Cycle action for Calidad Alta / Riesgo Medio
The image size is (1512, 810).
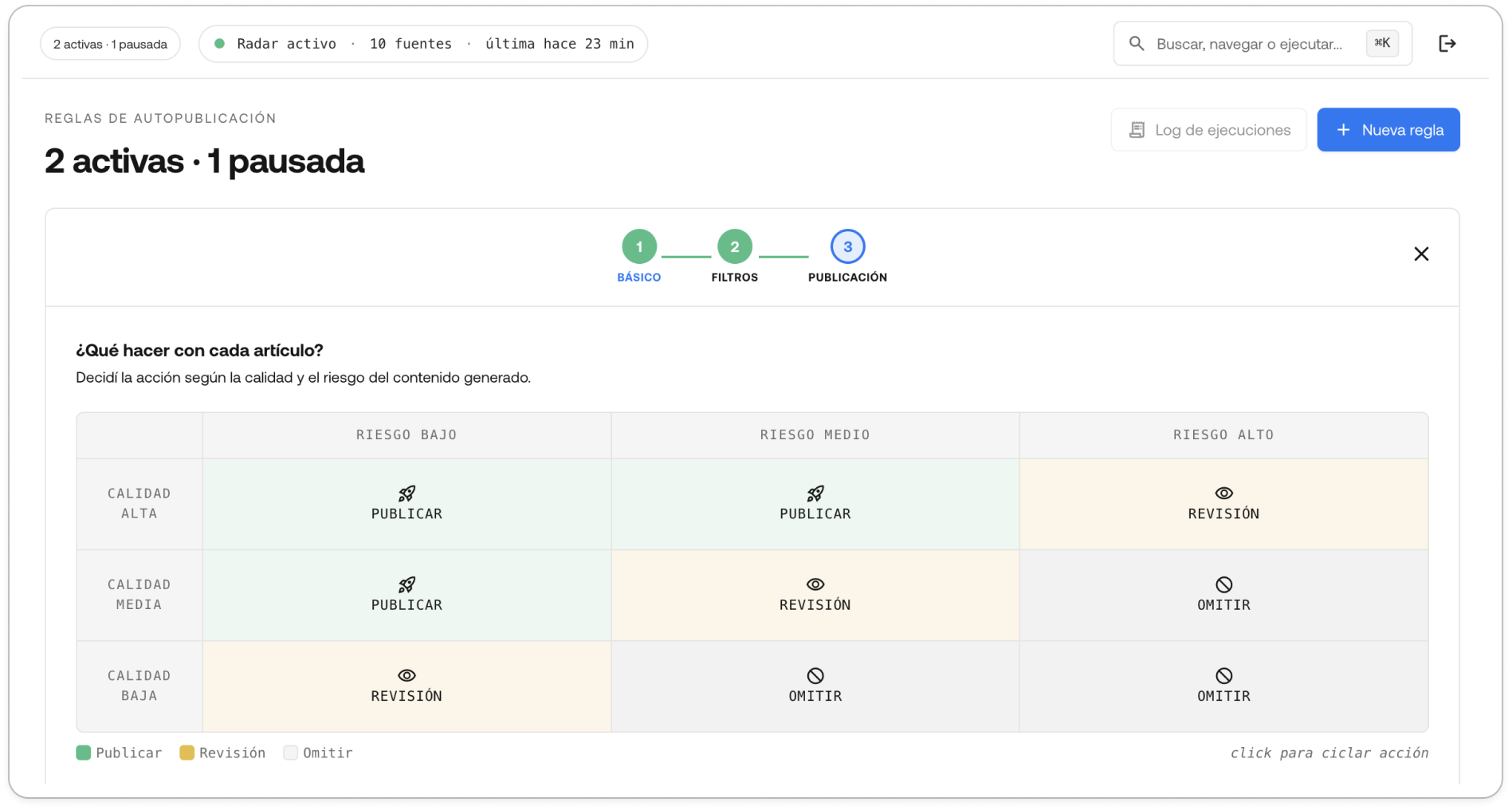(815, 504)
